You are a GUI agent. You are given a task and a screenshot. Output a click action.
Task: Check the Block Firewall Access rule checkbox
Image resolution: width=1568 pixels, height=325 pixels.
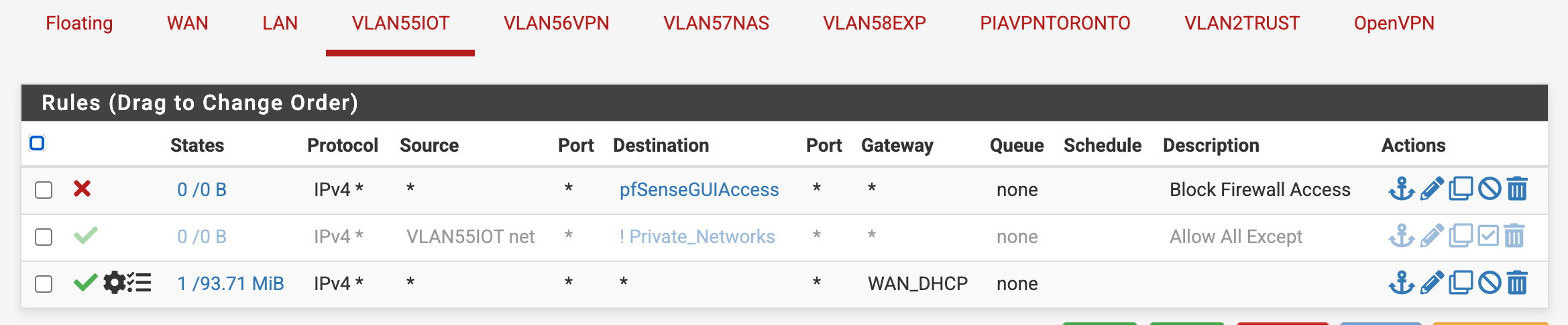click(x=44, y=190)
